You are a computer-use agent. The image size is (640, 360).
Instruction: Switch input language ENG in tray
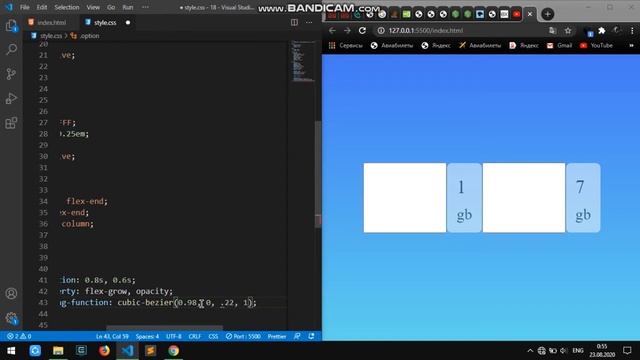click(x=578, y=351)
